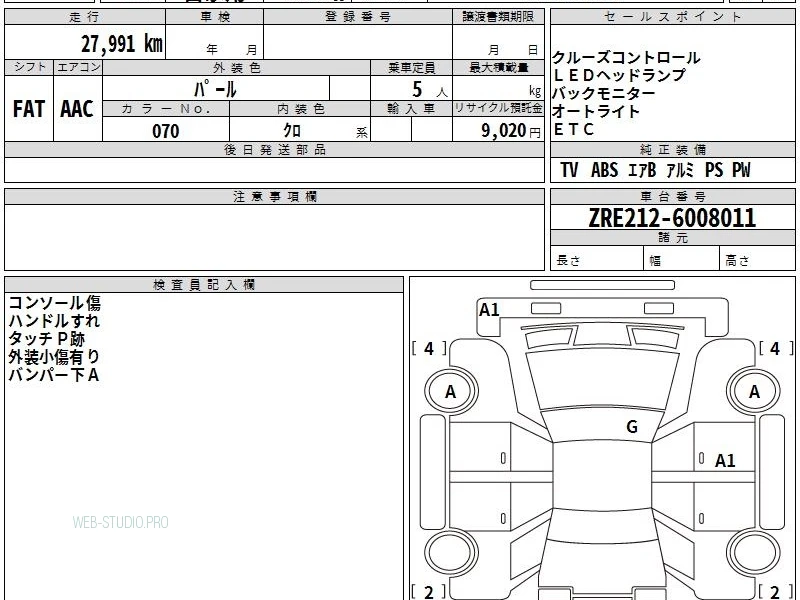Image resolution: width=800 pixels, height=600 pixels.
Task: Select the FAT transmission value
Action: [29, 109]
